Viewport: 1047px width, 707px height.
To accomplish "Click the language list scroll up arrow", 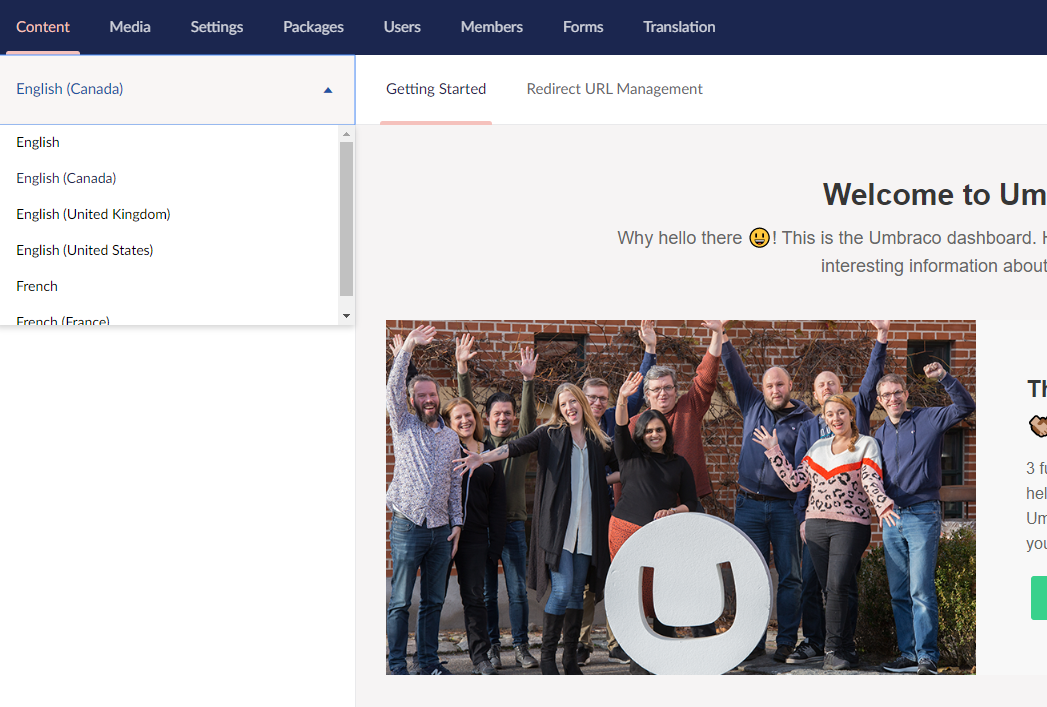I will pyautogui.click(x=346, y=134).
